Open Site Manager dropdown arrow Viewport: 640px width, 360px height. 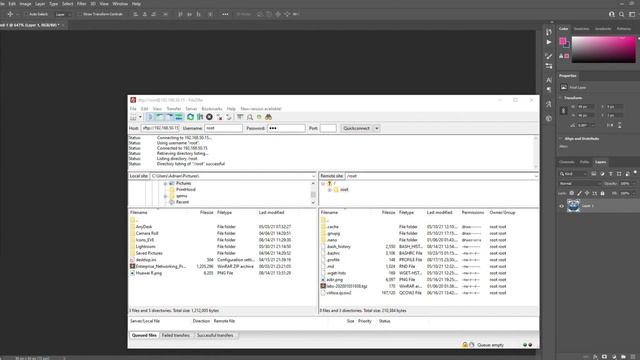(140, 117)
